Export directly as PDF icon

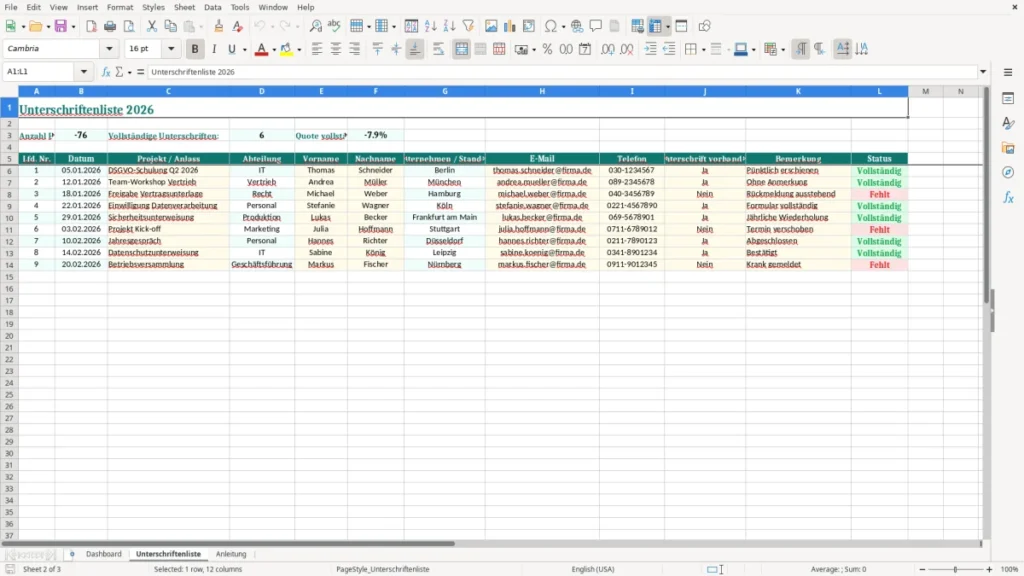pos(91,26)
